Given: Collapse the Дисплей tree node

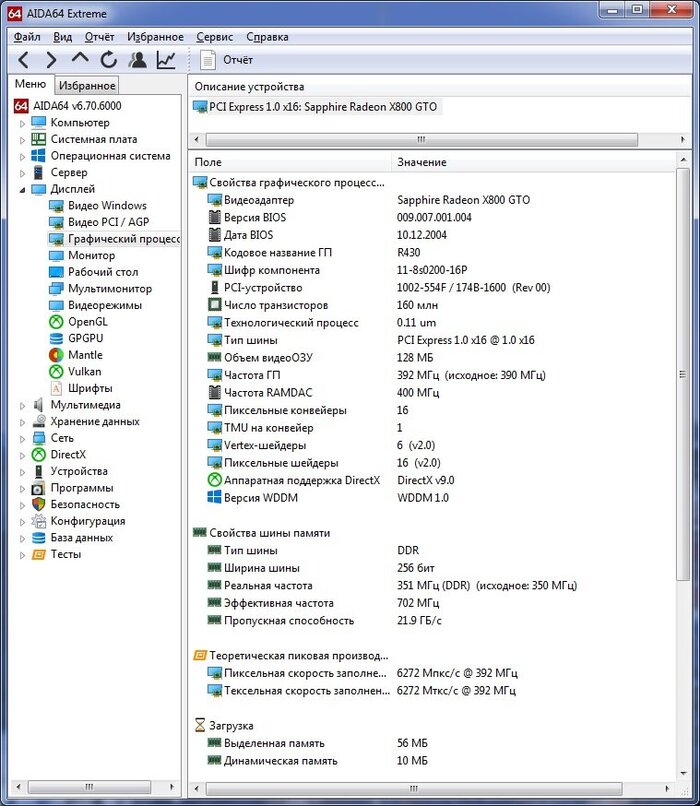Looking at the screenshot, I should 23,189.
